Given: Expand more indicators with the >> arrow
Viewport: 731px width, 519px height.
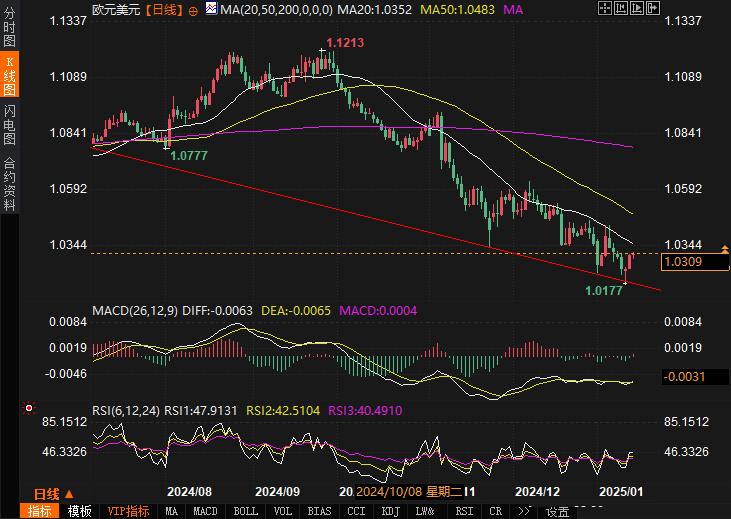Looking at the screenshot, I should 523,511.
